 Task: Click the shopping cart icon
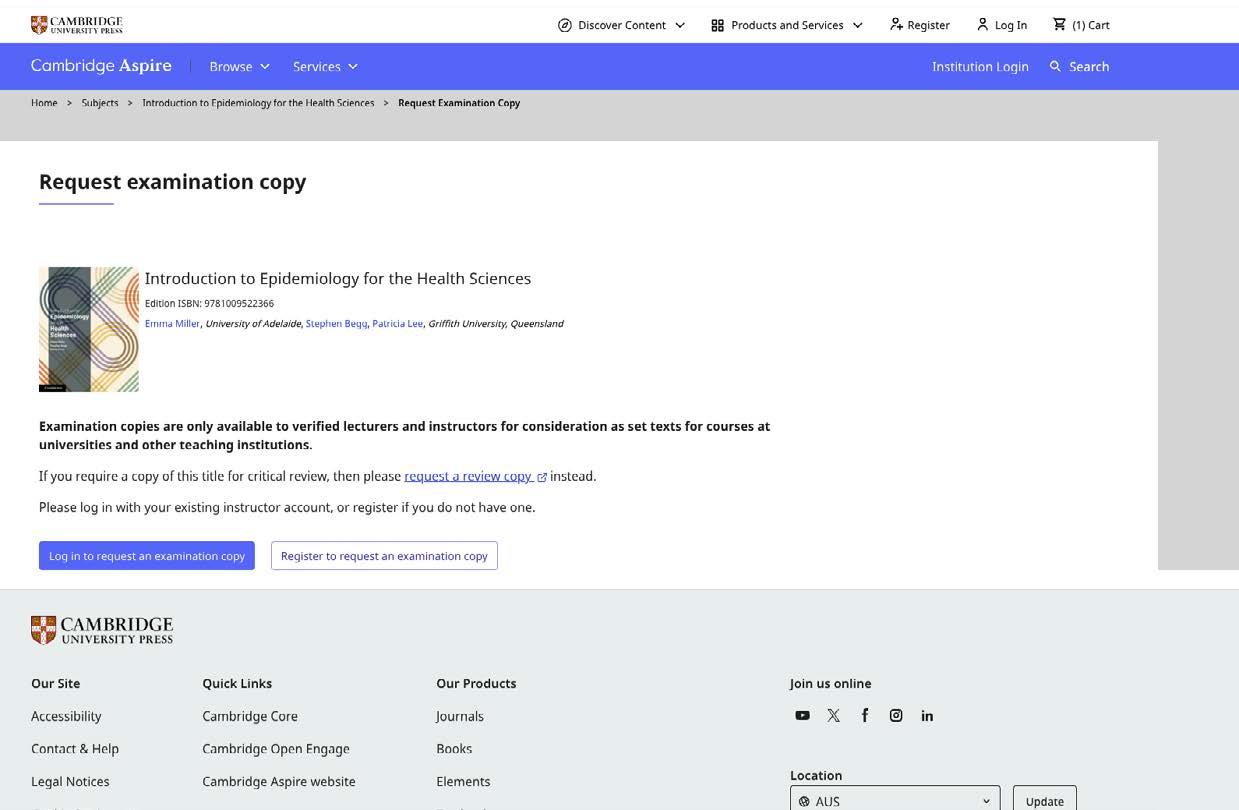tap(1059, 24)
